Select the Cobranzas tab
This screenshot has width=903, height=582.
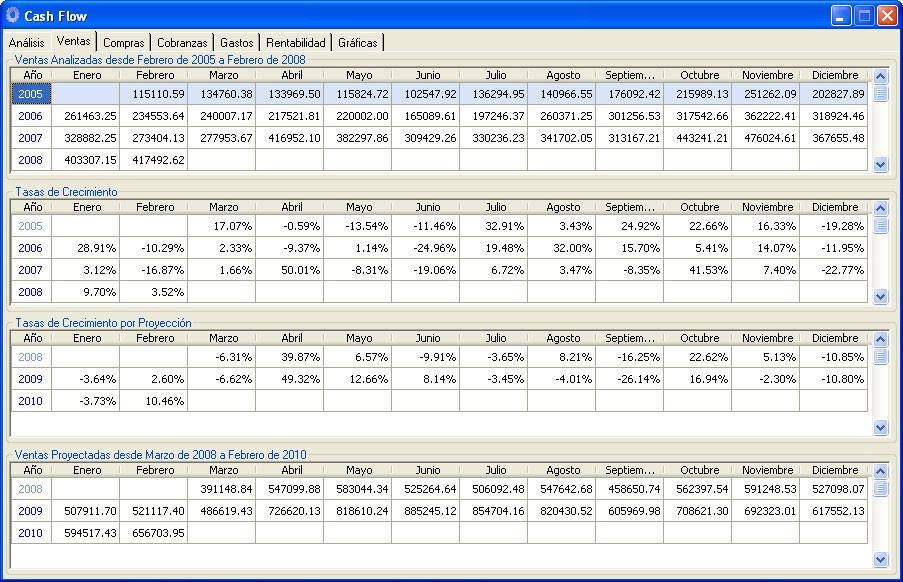[x=182, y=43]
